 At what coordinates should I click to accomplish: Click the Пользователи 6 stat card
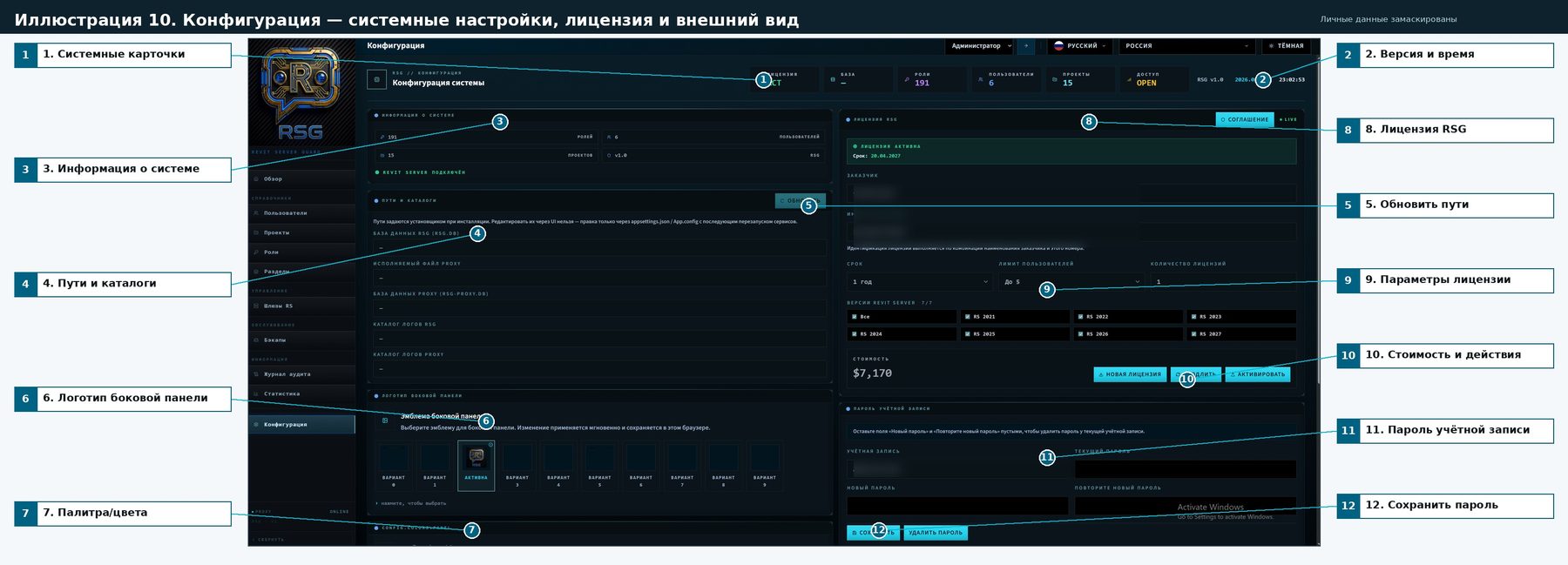[x=1006, y=79]
